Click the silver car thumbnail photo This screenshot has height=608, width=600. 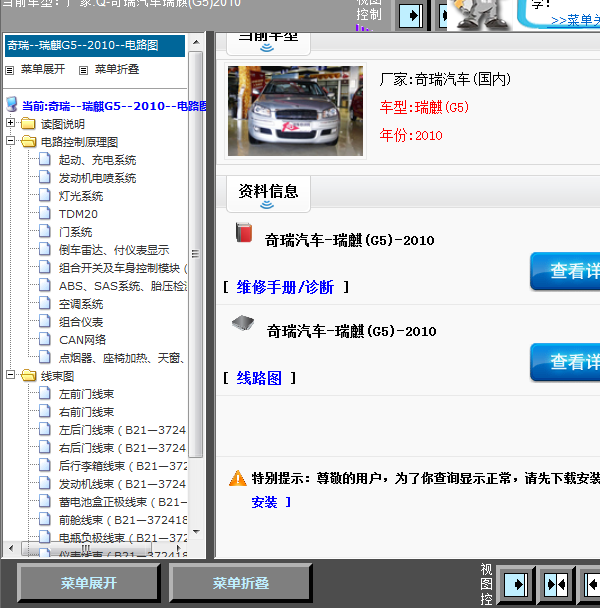(295, 111)
